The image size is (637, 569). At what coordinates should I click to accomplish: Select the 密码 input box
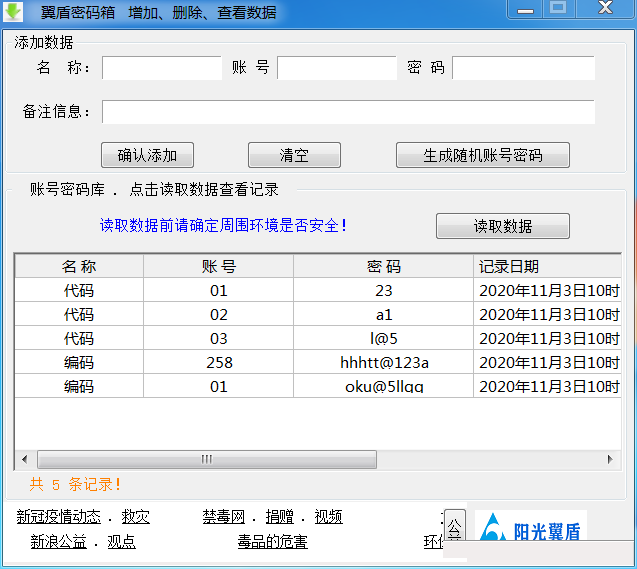(x=523, y=68)
